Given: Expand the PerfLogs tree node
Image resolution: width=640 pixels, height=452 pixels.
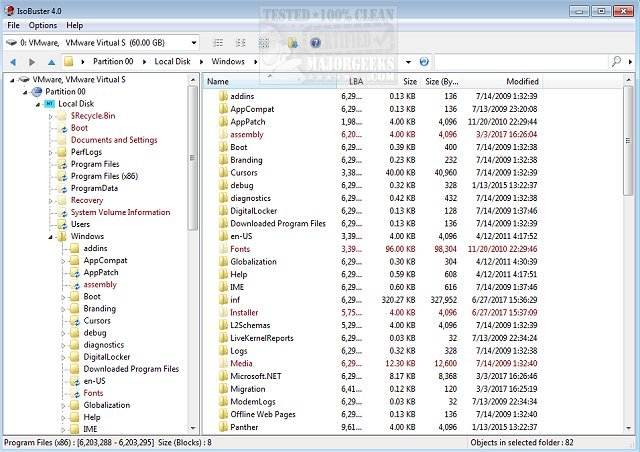Looking at the screenshot, I should point(51,153).
